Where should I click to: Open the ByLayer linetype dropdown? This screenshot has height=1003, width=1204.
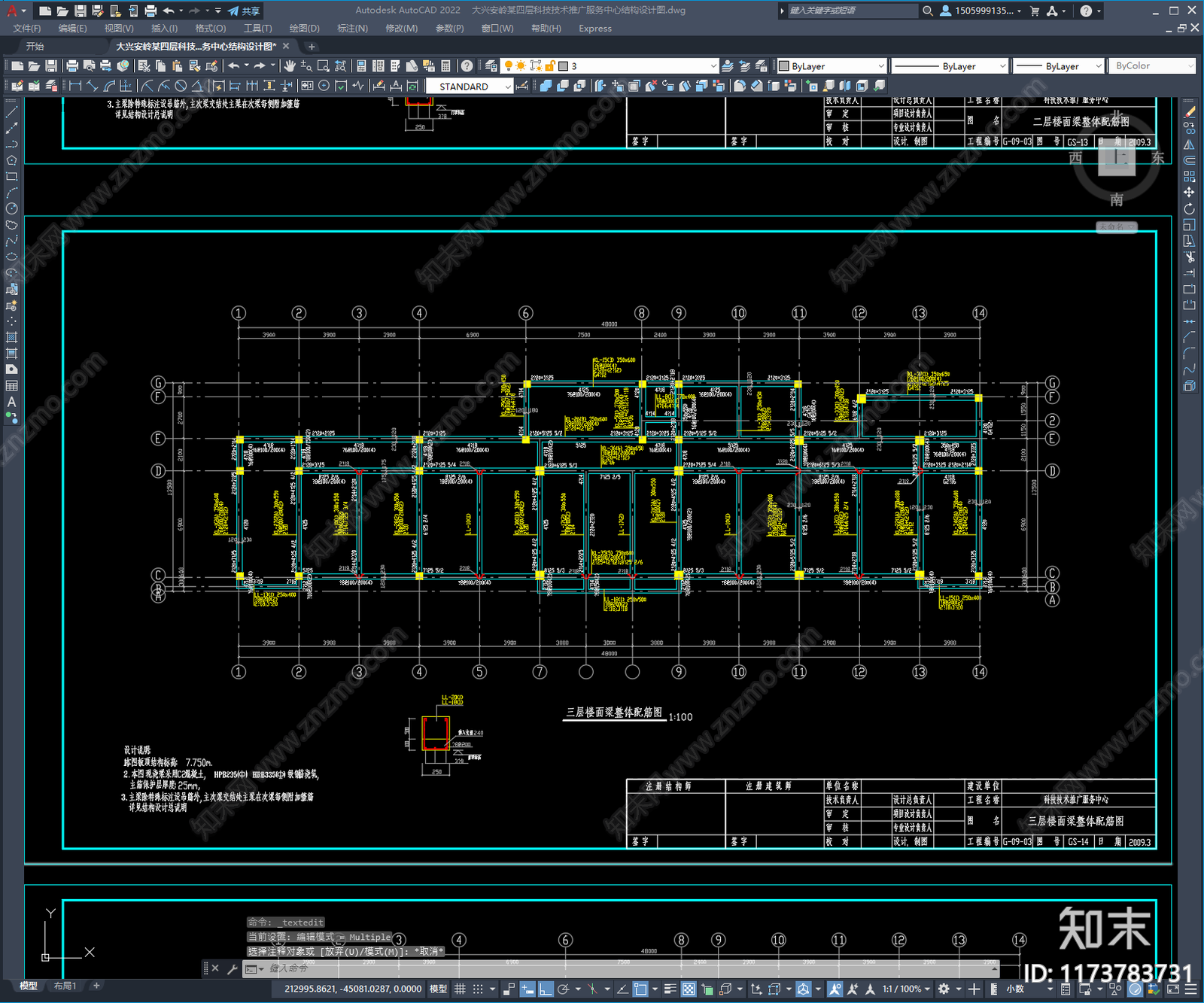(950, 66)
